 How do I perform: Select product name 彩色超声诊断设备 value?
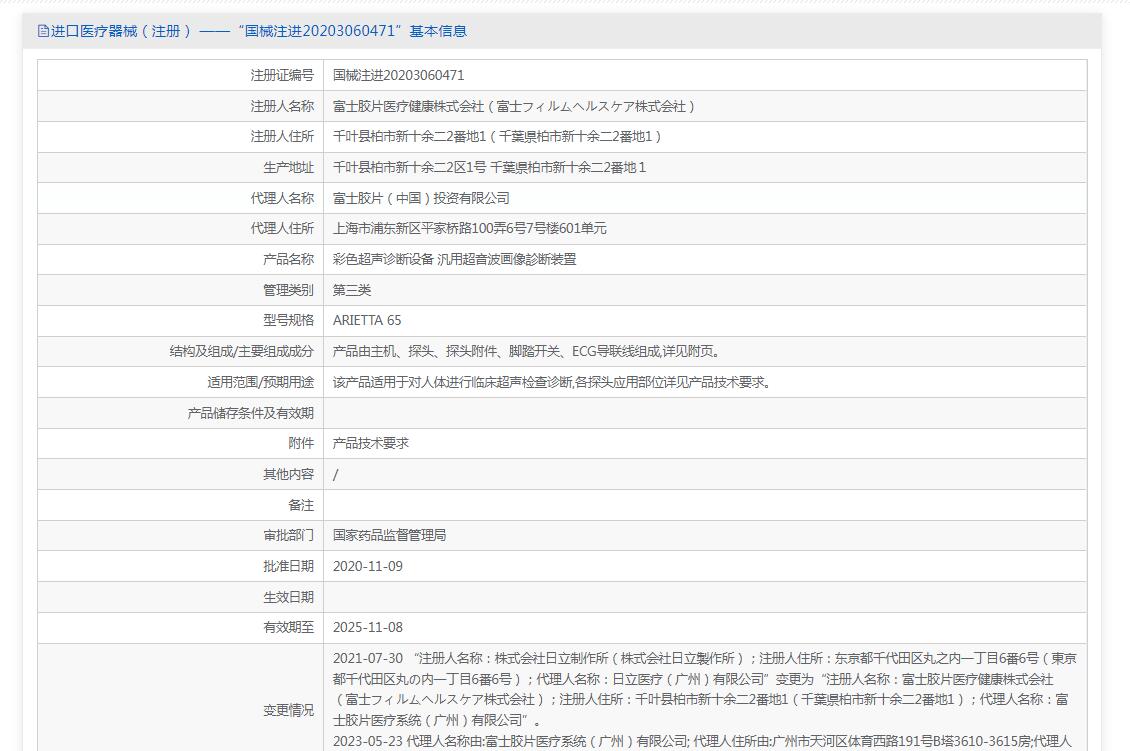pos(454,259)
